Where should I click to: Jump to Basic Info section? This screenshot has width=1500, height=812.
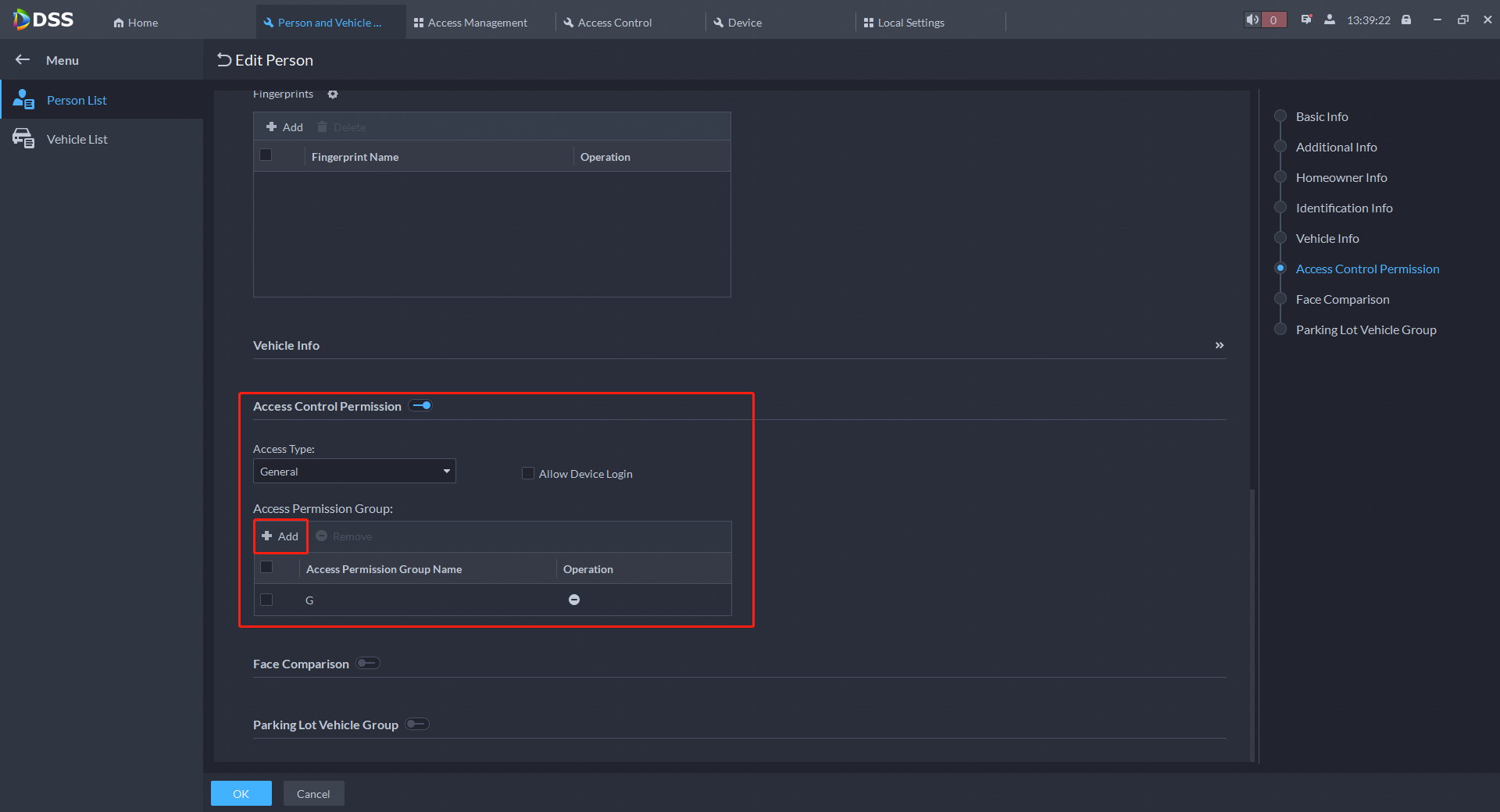pyautogui.click(x=1322, y=116)
